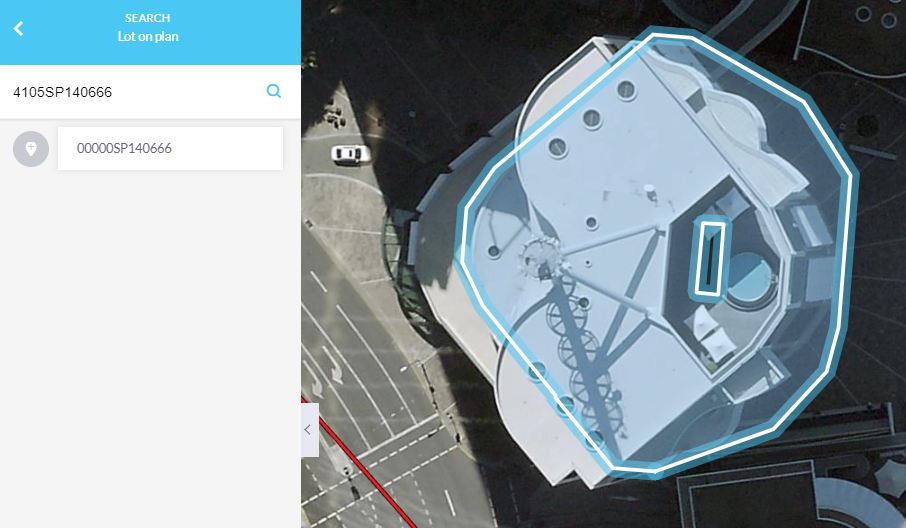Click the spoked circular hub on rooftop
The height and width of the screenshot is (528, 906).
point(543,256)
